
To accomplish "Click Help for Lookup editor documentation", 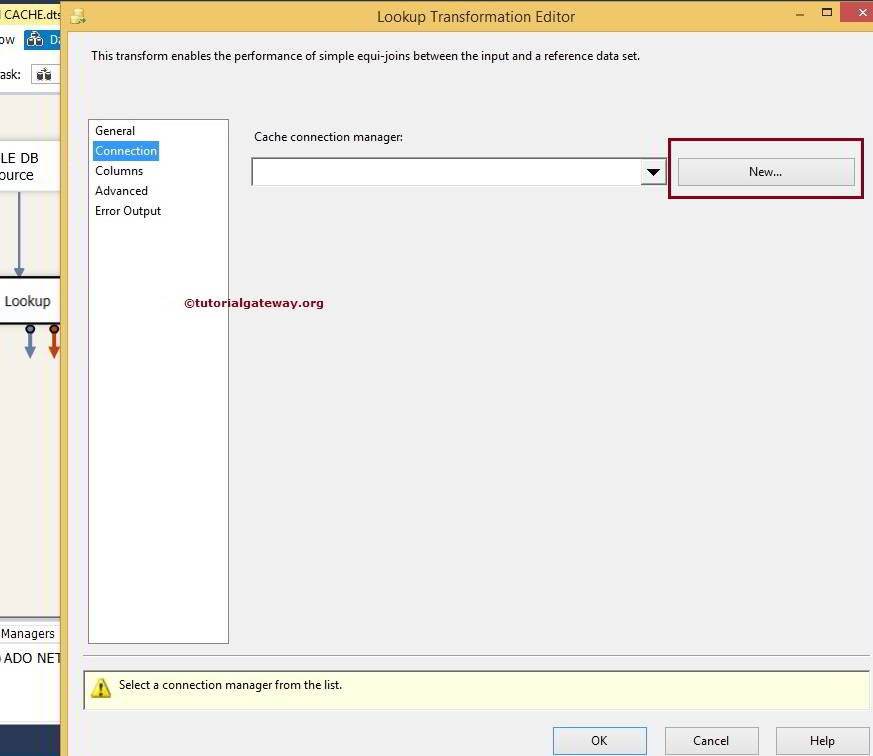I will click(x=820, y=740).
